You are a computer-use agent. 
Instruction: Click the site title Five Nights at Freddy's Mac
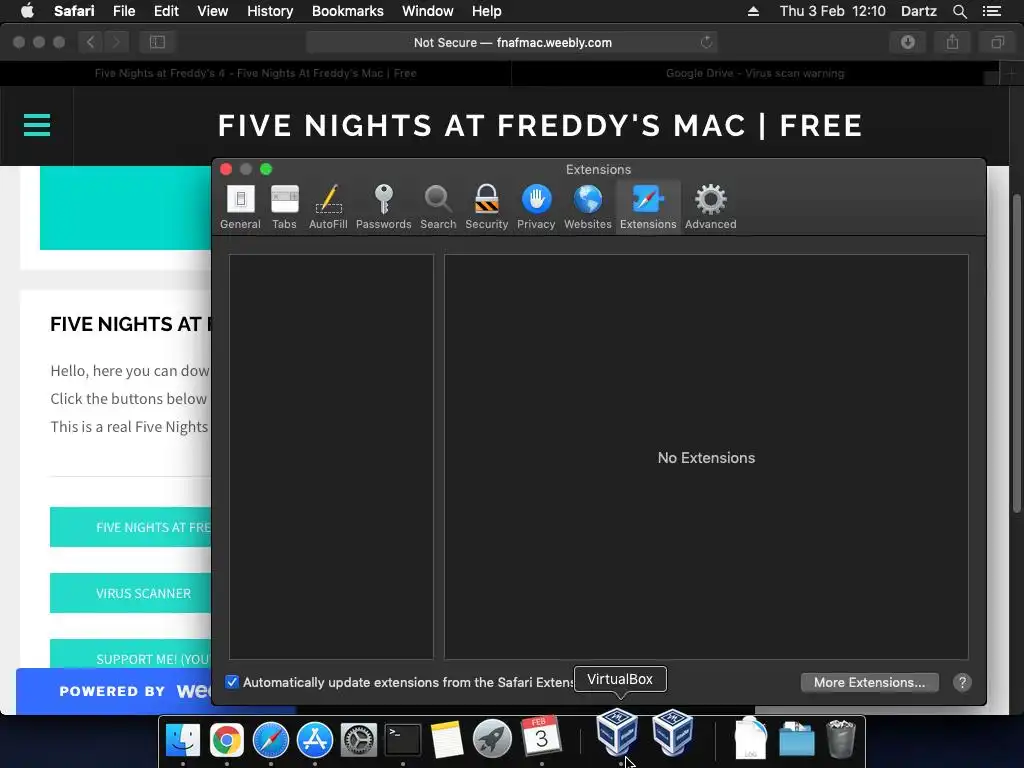[x=540, y=125]
